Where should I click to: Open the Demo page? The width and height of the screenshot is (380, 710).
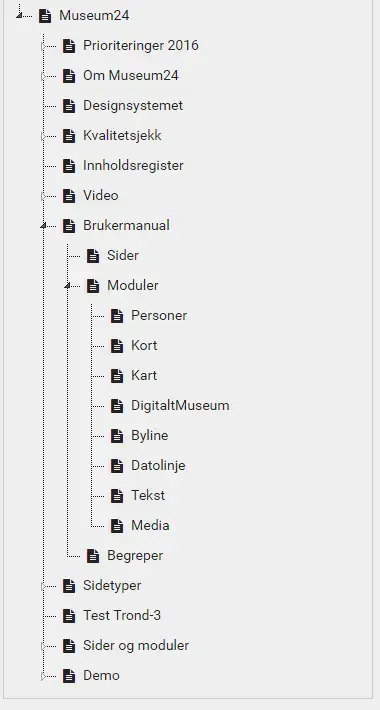[x=101, y=676]
